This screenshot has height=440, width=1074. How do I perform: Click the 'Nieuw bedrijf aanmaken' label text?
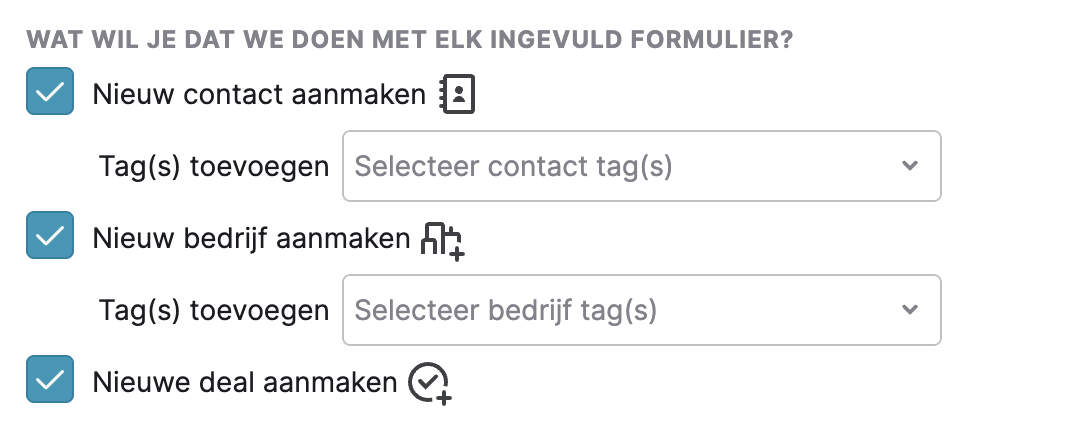point(251,239)
